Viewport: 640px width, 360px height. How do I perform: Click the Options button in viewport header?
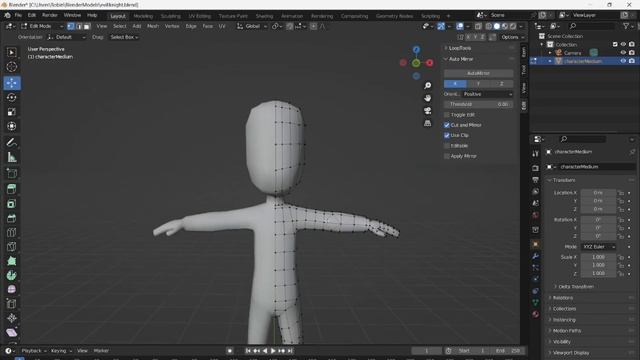click(x=513, y=37)
